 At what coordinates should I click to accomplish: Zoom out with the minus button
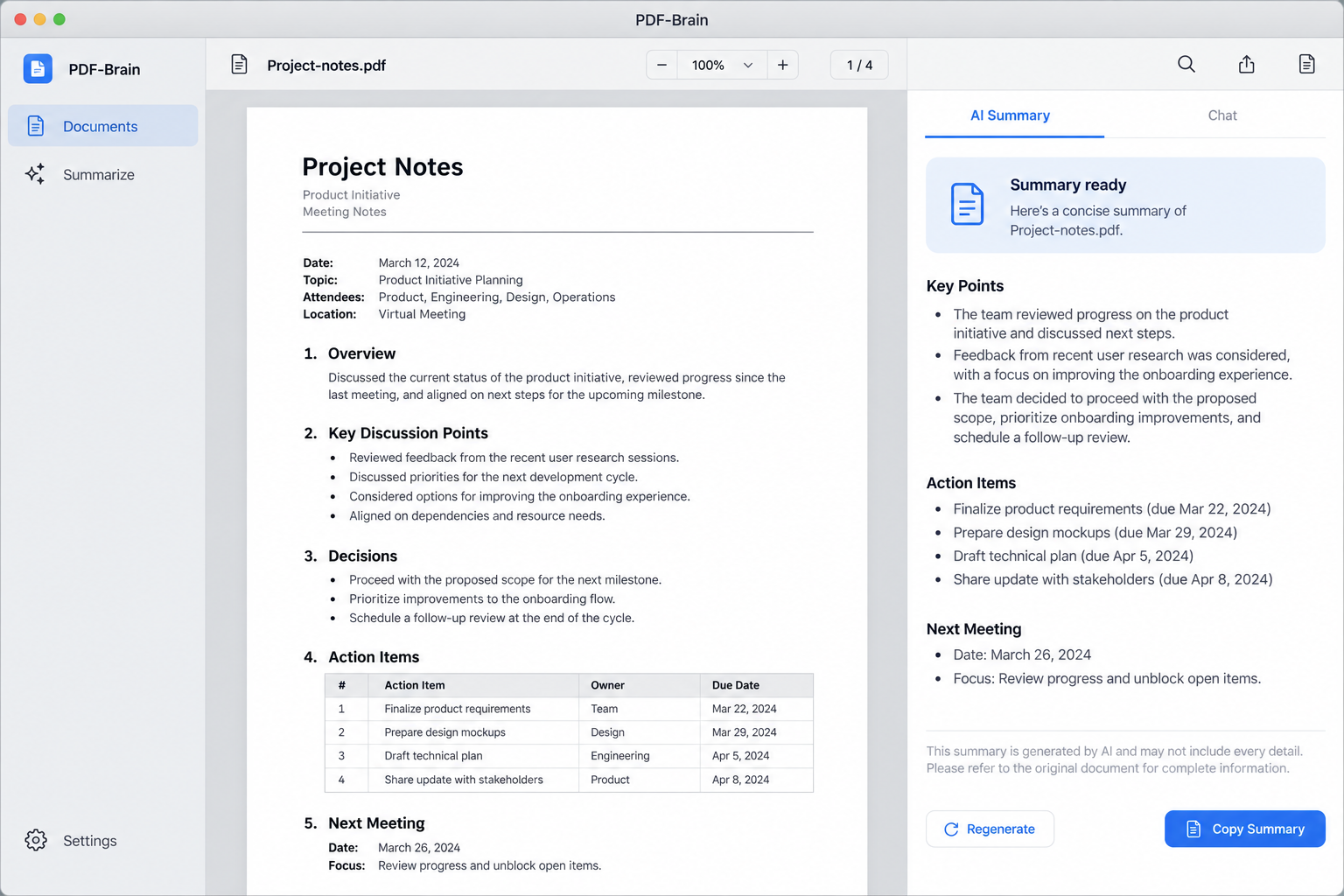tap(661, 65)
